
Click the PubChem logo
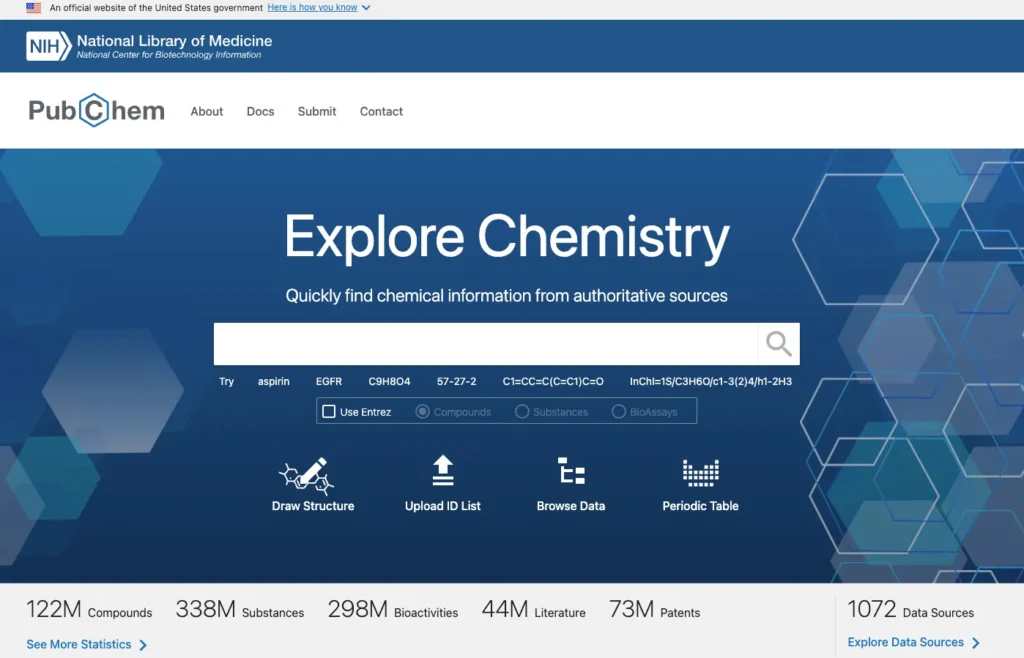point(96,111)
